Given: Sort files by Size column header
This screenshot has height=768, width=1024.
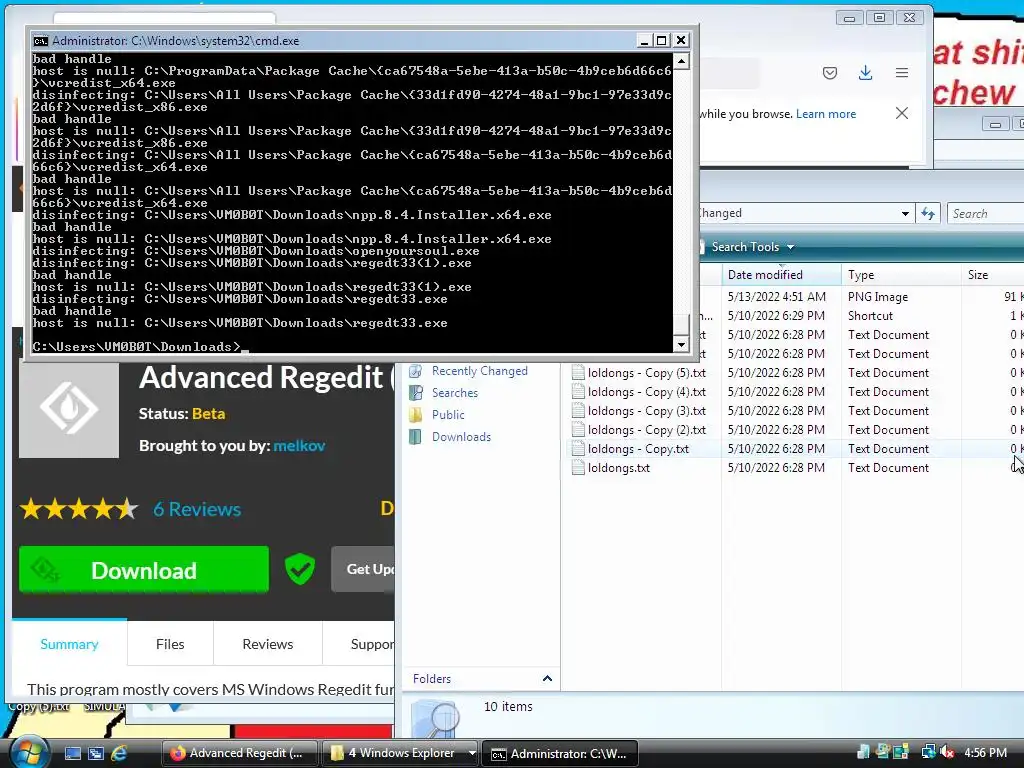Looking at the screenshot, I should pos(992,275).
